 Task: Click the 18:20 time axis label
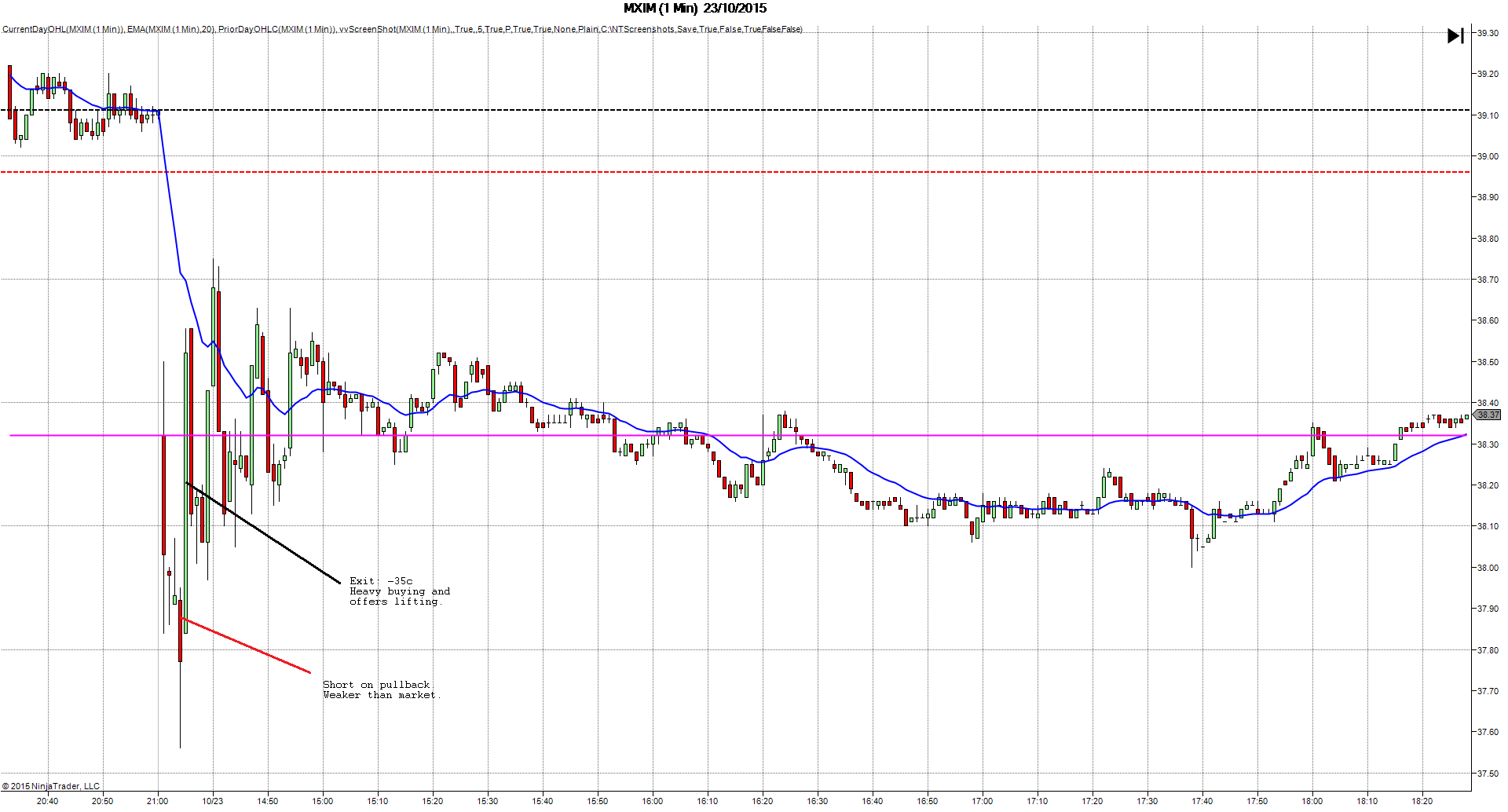pyautogui.click(x=1422, y=801)
